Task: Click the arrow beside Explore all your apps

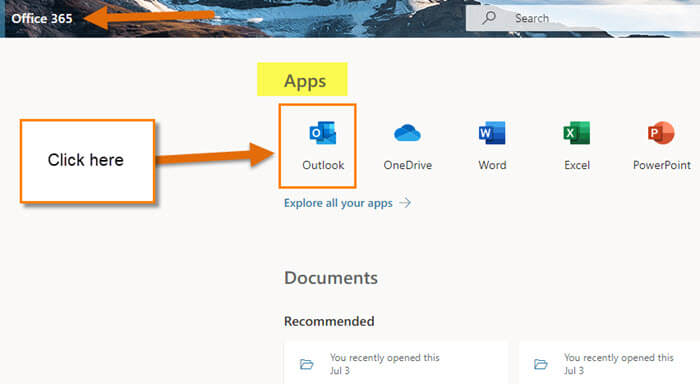Action: [x=405, y=203]
